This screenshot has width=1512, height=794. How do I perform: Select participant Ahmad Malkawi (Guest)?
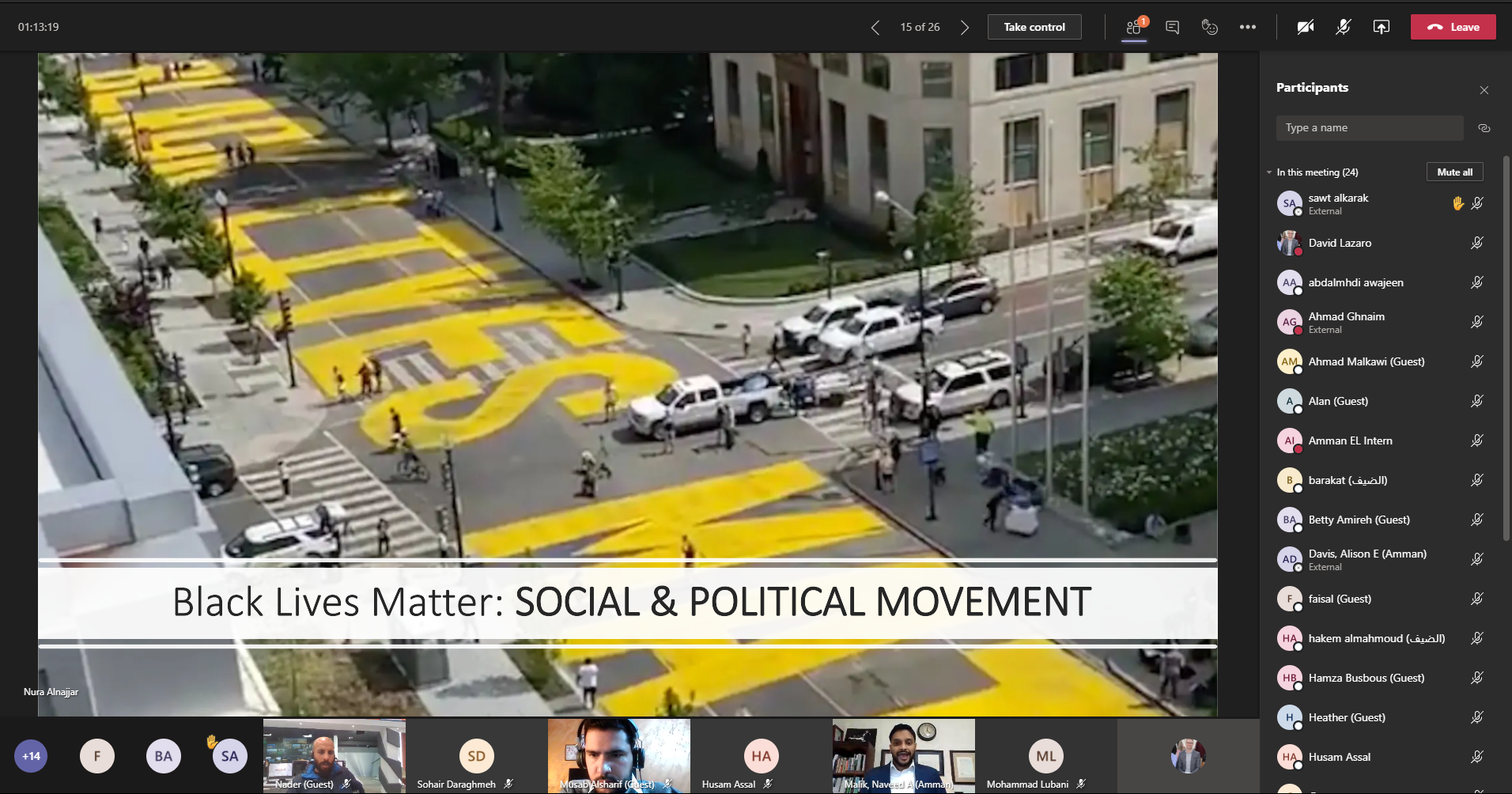point(1381,361)
